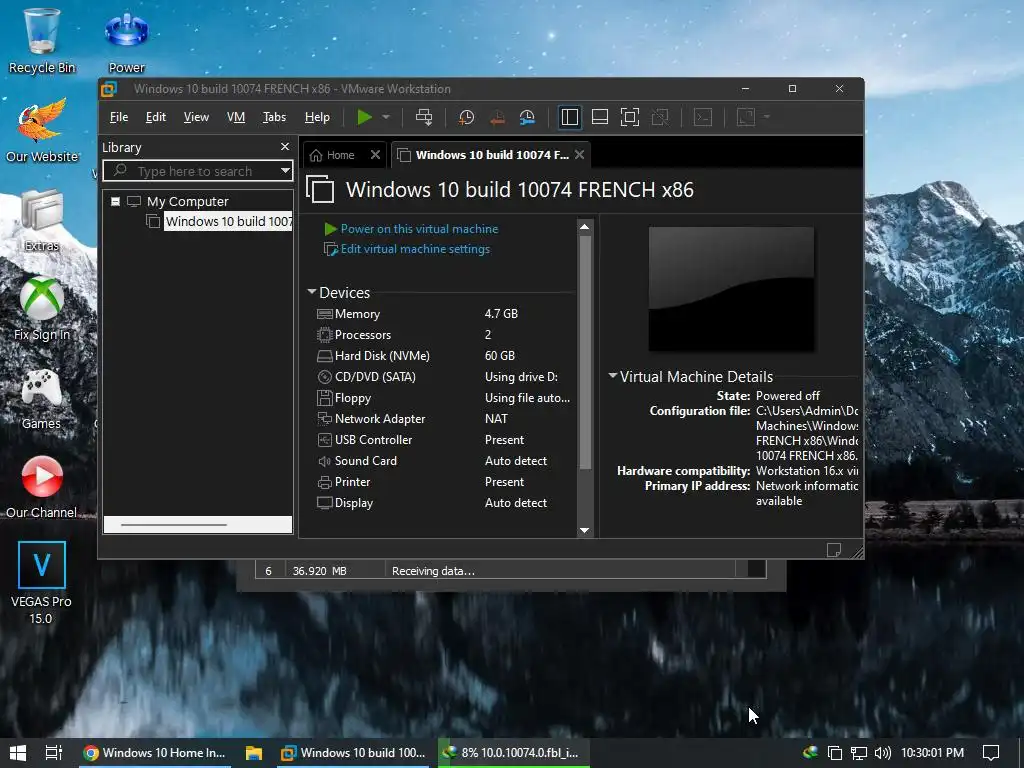
Task: Click the Enter full screen toolbar icon
Action: 630,117
